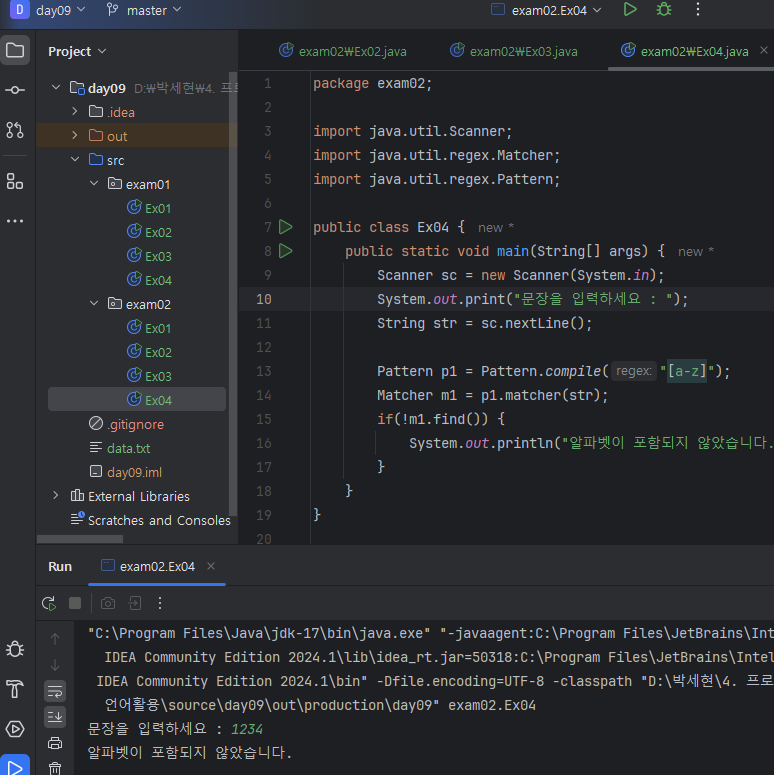Toggle the Project tool window button
774x775 pixels.
[15, 50]
